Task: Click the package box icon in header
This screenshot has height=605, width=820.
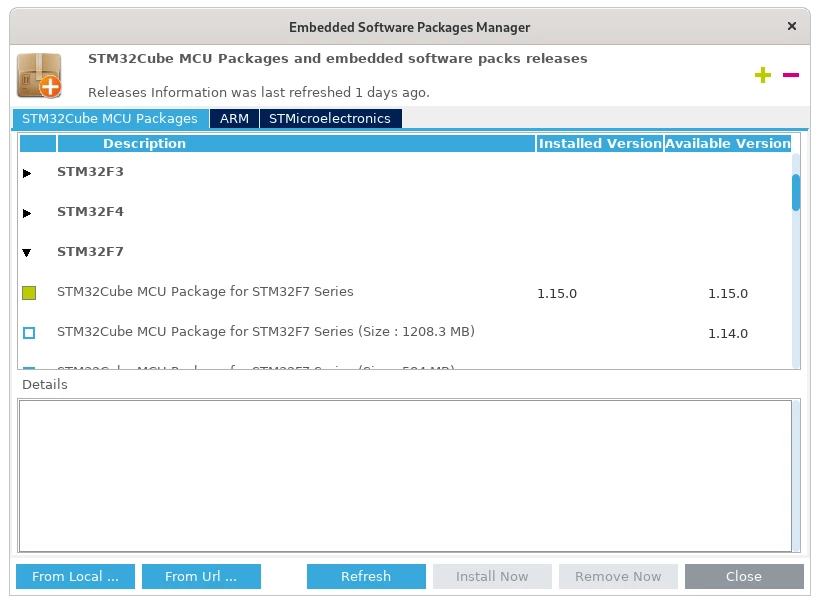Action: [39, 76]
